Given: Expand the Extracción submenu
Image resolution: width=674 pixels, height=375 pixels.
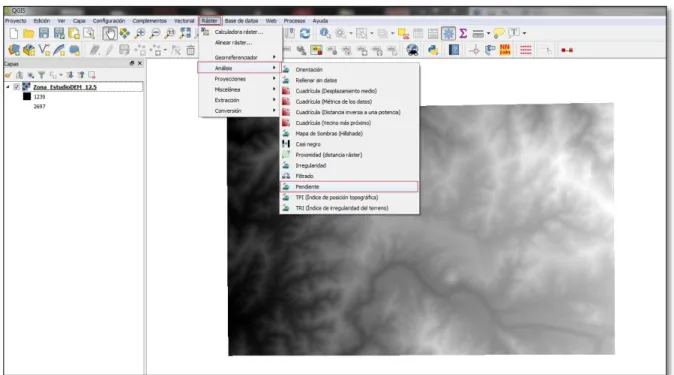Looking at the screenshot, I should point(240,100).
